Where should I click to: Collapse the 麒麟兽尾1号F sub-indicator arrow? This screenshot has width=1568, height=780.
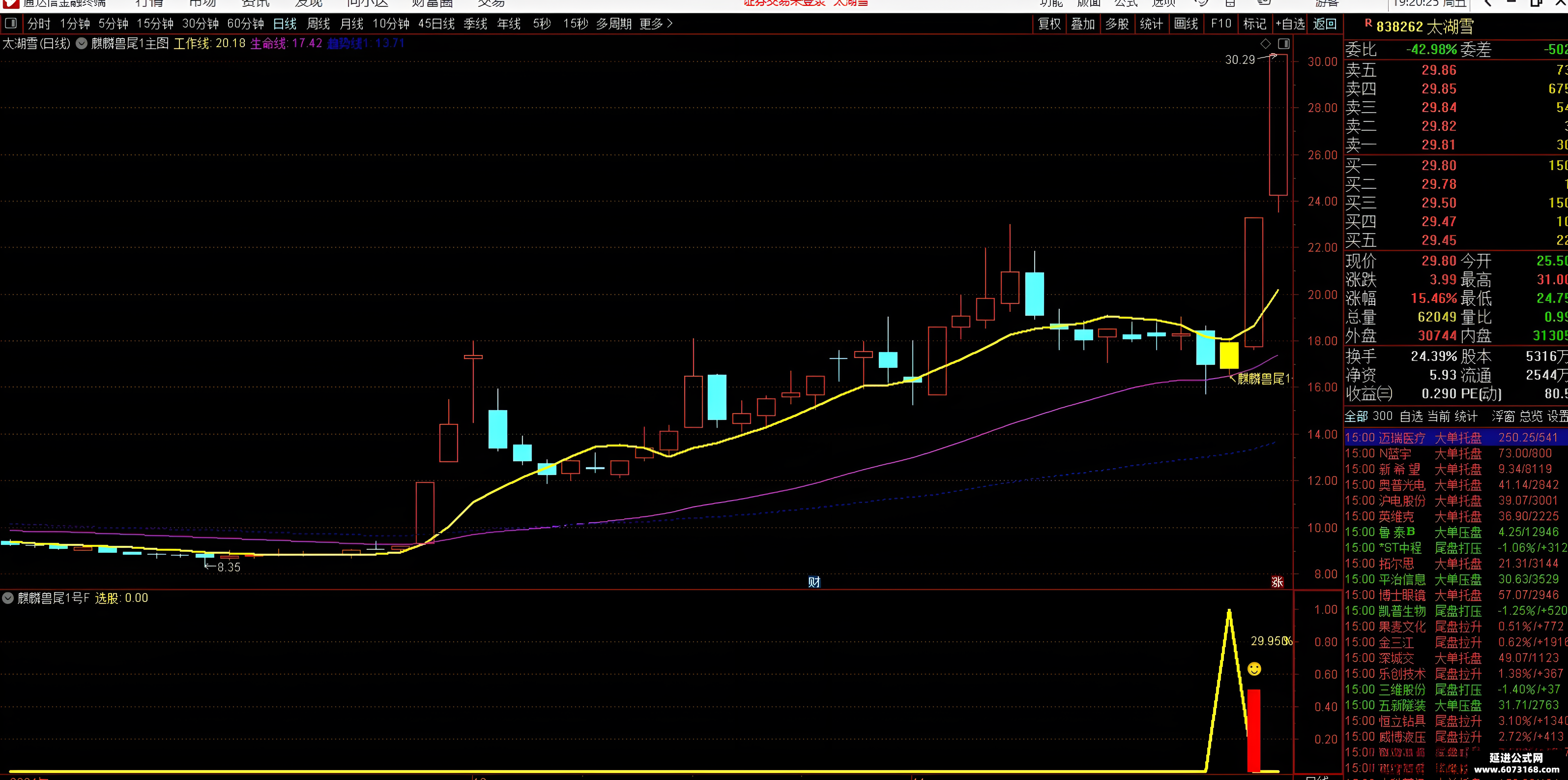pyautogui.click(x=8, y=598)
